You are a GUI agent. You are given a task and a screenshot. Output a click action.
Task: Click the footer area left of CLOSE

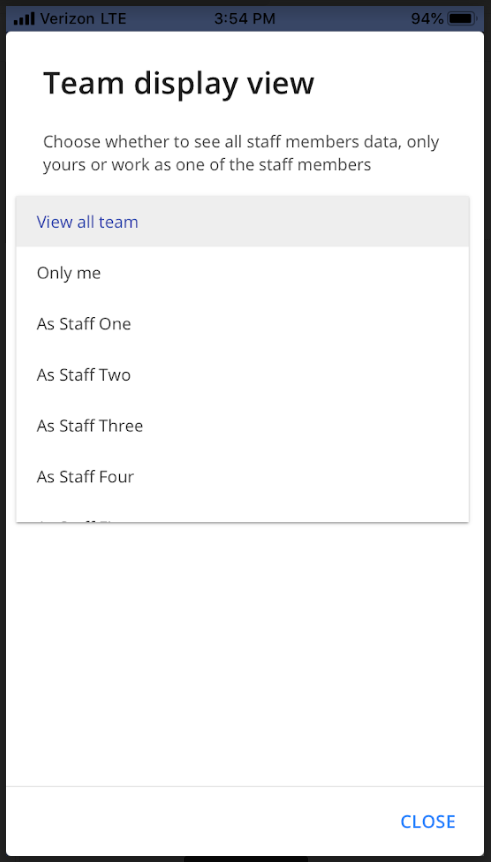point(198,821)
